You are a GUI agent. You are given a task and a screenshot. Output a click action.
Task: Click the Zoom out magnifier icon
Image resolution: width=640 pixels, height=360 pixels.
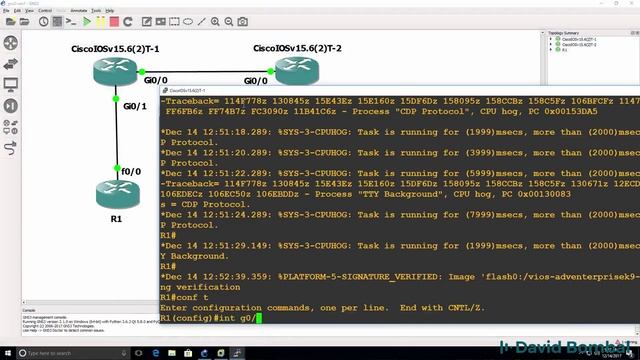pos(229,22)
